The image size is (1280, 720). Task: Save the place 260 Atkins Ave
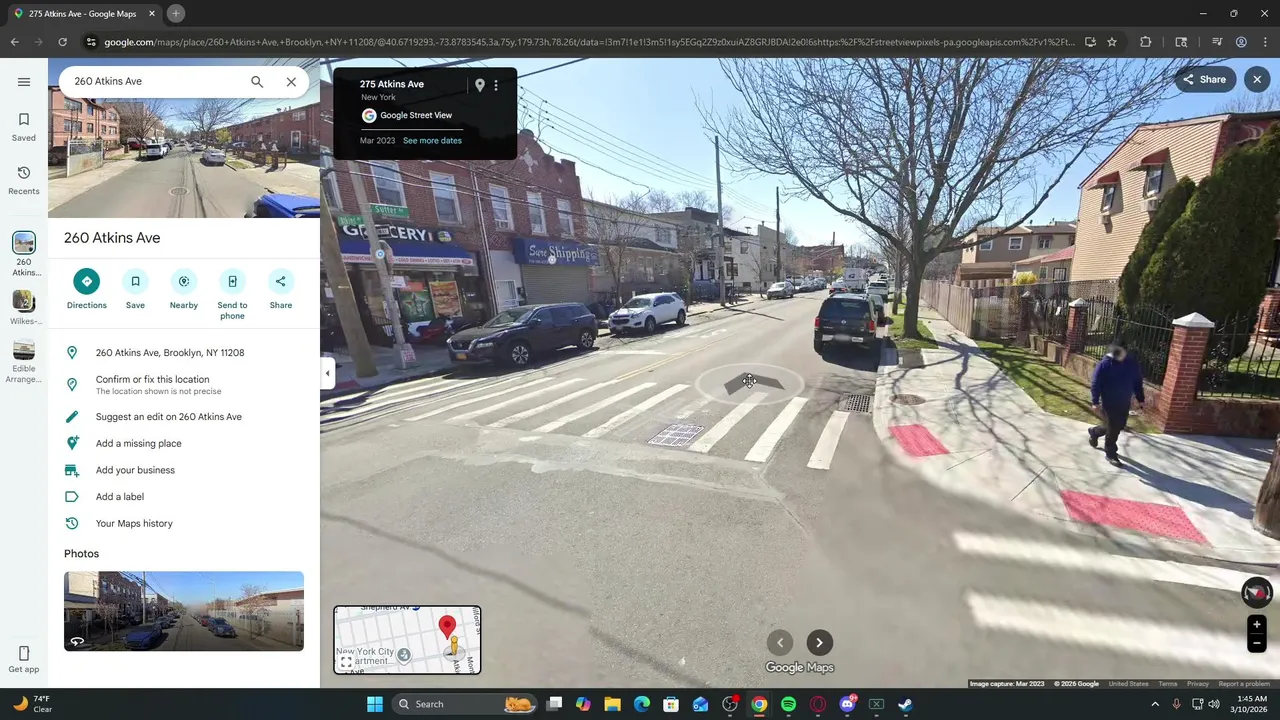pos(135,289)
